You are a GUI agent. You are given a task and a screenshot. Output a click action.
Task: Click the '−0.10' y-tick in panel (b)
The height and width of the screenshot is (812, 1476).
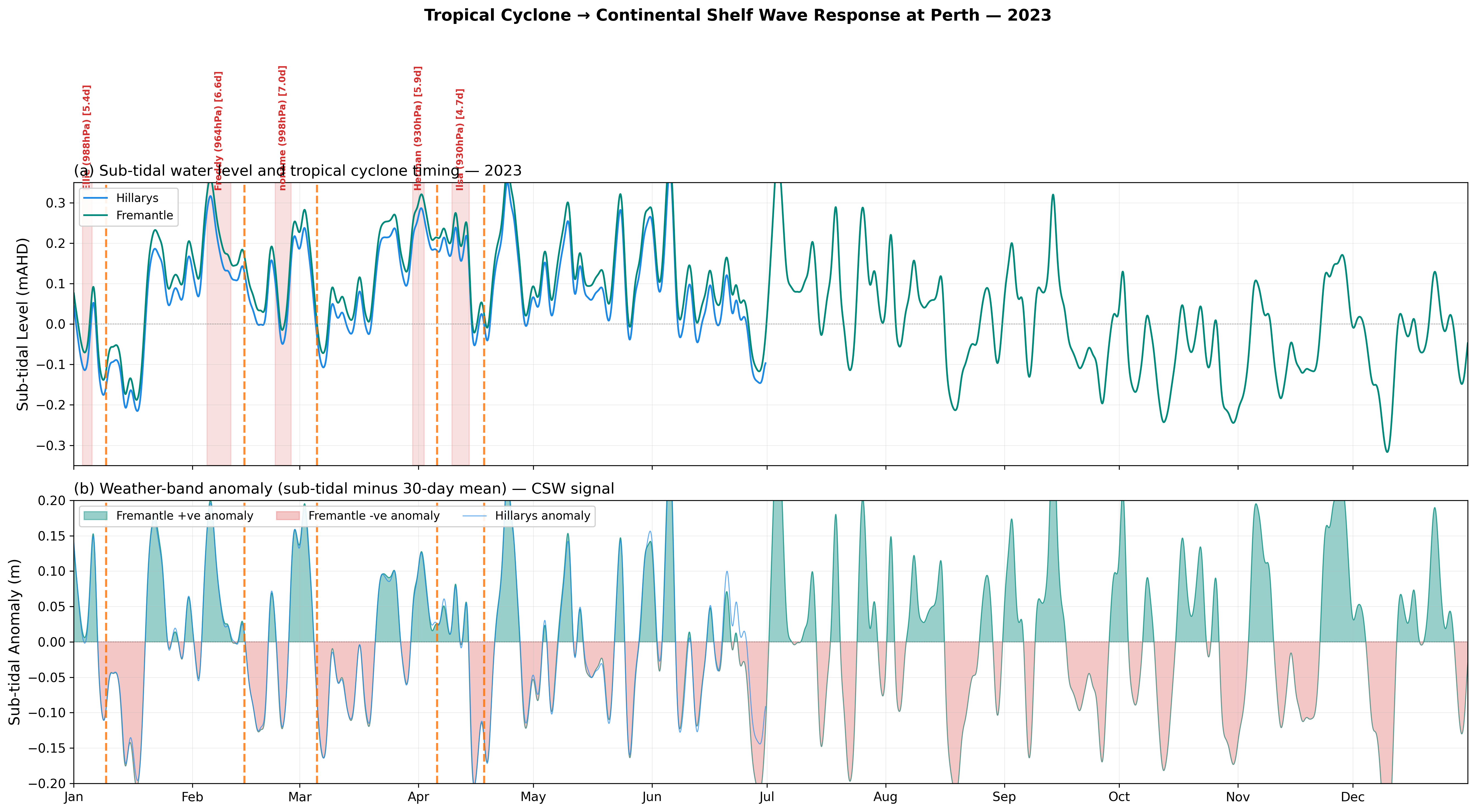tap(47, 713)
